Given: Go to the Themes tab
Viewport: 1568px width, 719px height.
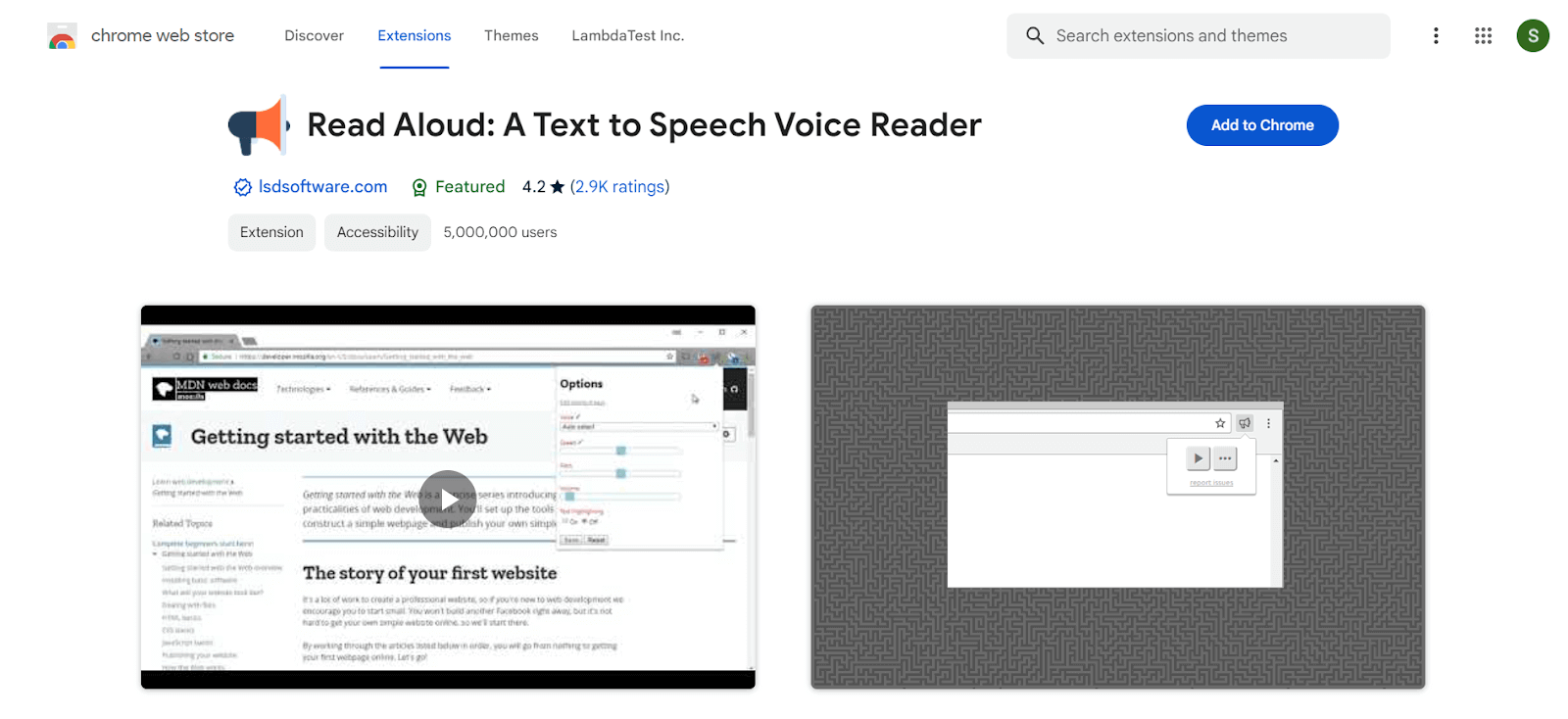Looking at the screenshot, I should (512, 35).
